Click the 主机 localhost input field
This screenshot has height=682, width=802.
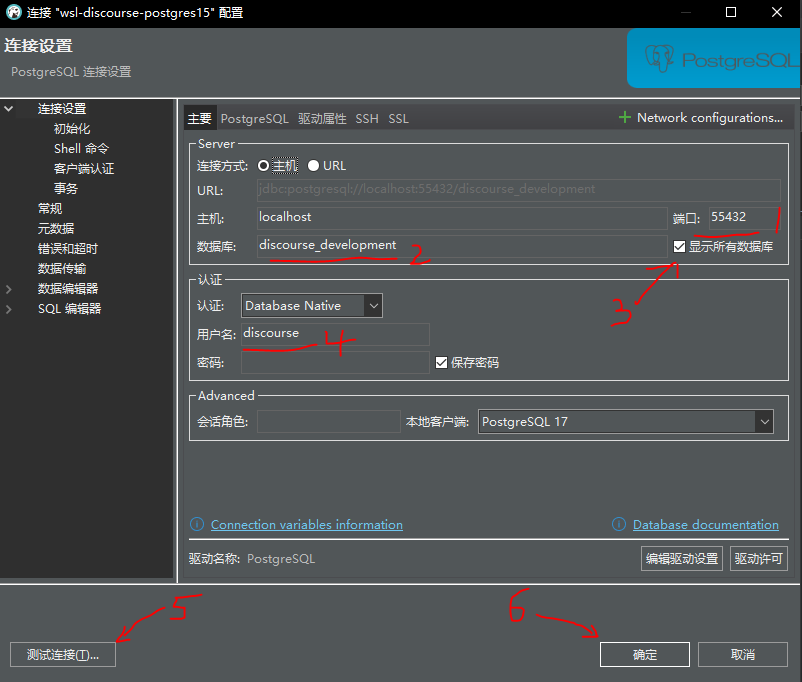pyautogui.click(x=462, y=218)
